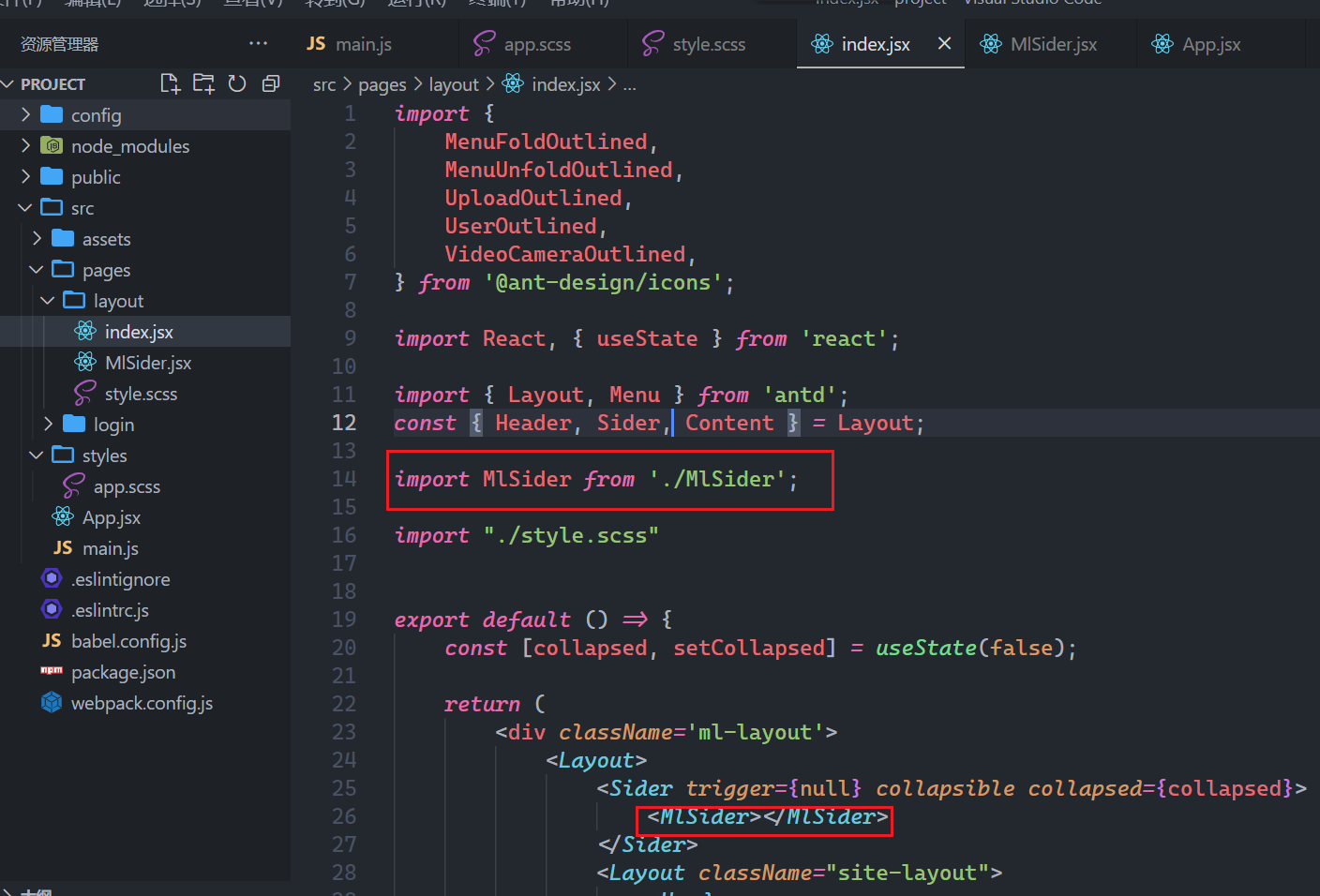The height and width of the screenshot is (896, 1320).
Task: Collapse the layout folder chevron
Action: tap(48, 301)
